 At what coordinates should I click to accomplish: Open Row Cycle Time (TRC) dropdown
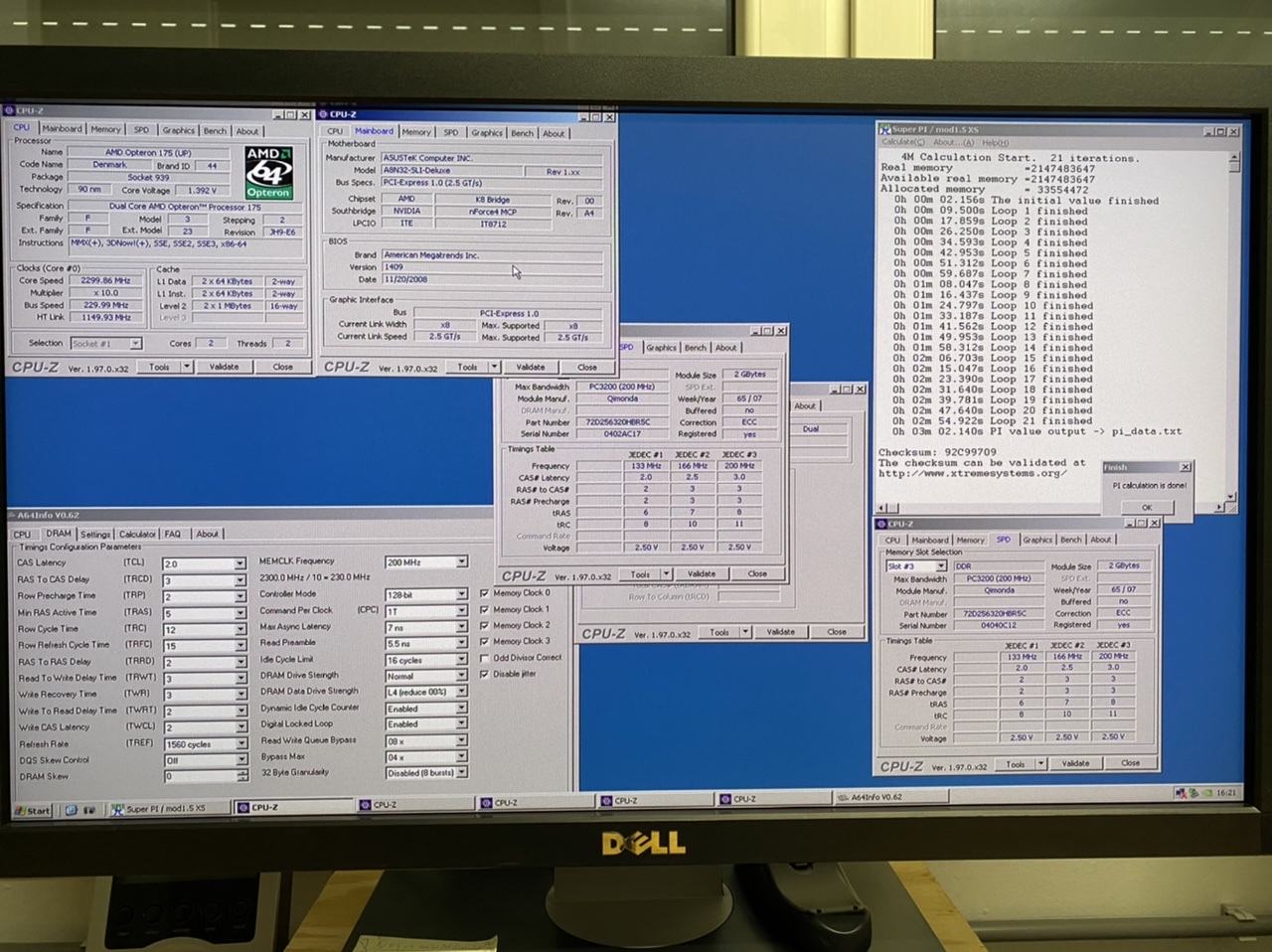239,629
